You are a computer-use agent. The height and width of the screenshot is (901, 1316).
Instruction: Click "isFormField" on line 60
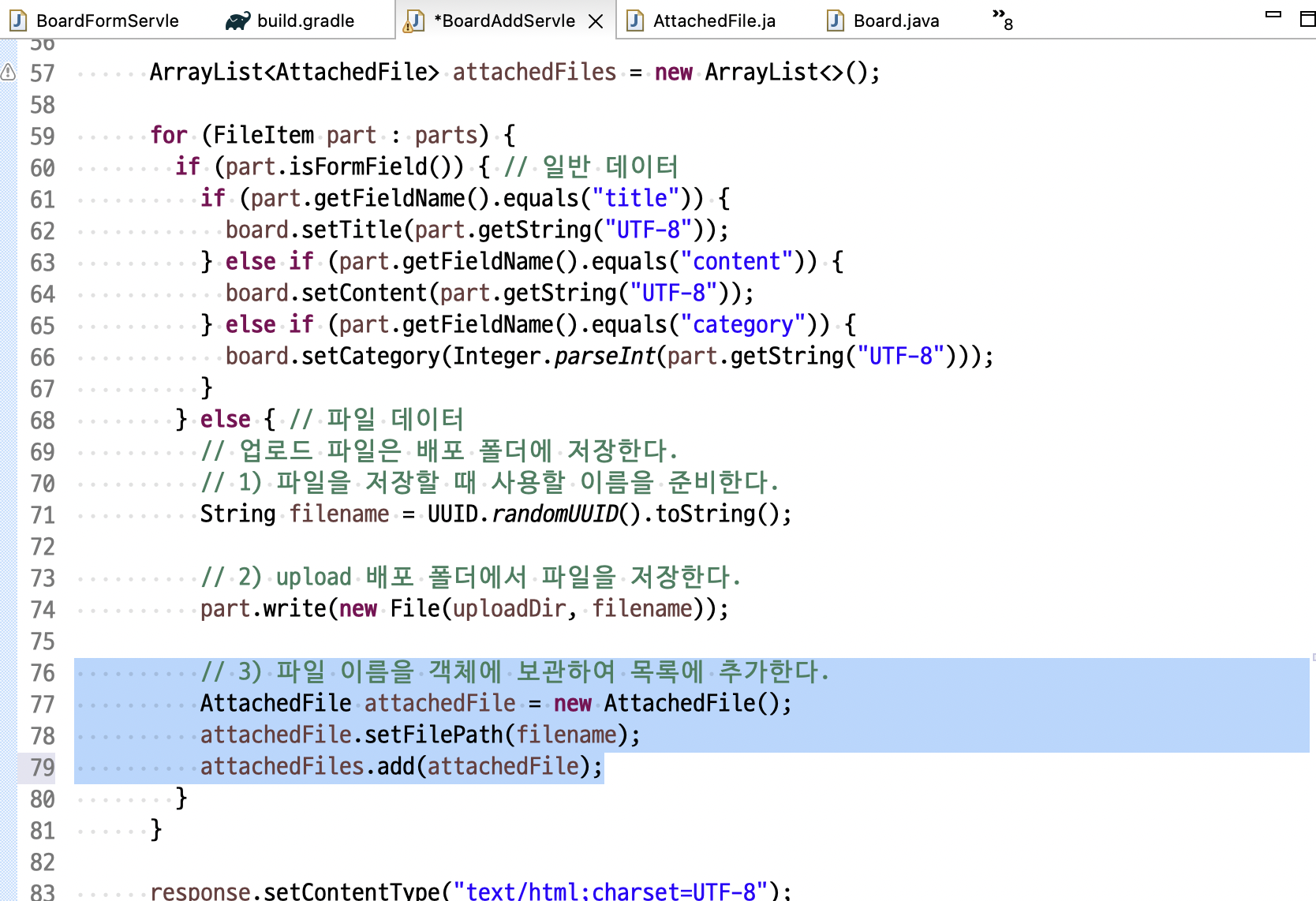tap(357, 166)
